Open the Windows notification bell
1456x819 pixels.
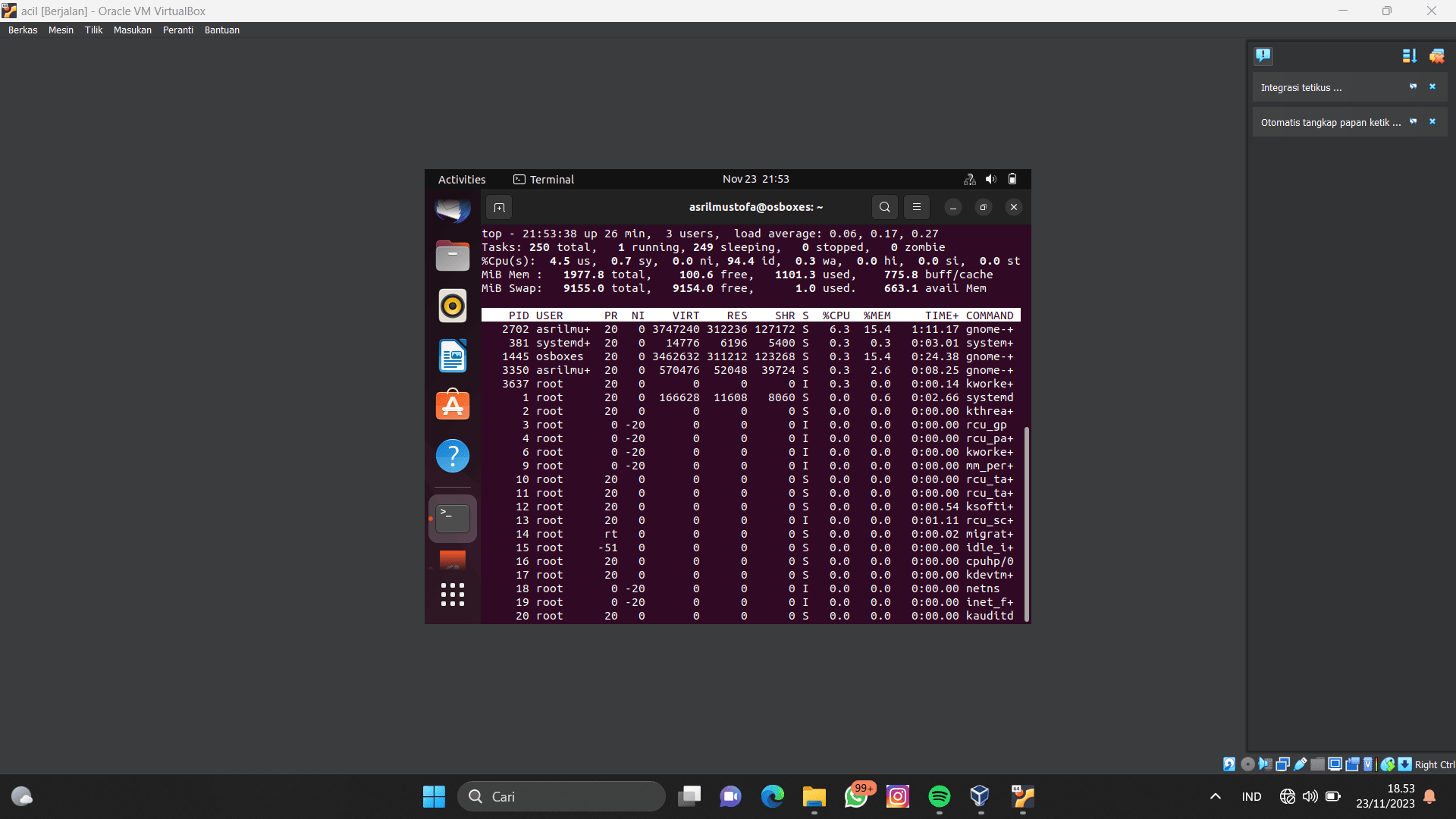[1429, 796]
